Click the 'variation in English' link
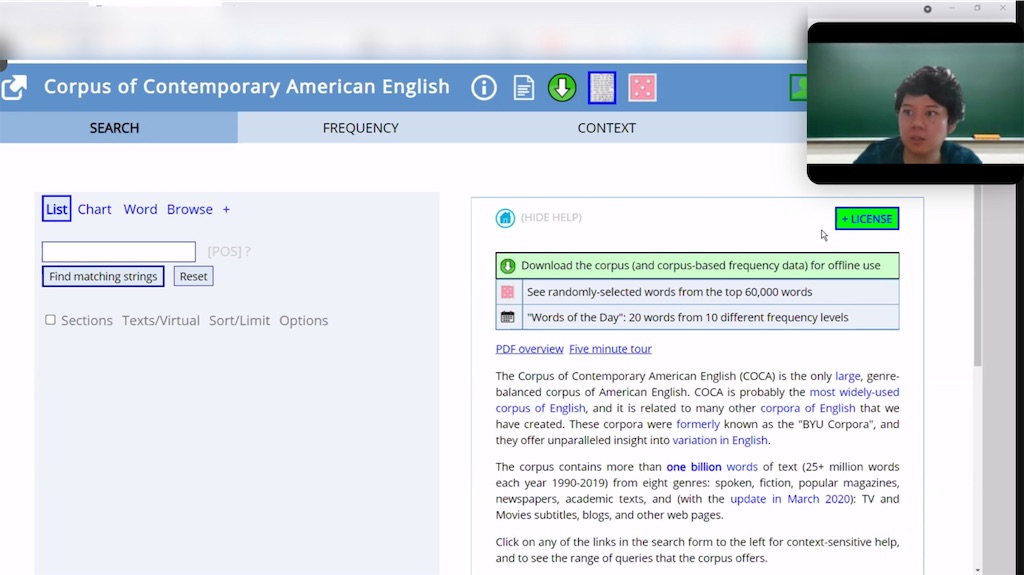Image resolution: width=1024 pixels, height=575 pixels. point(720,440)
